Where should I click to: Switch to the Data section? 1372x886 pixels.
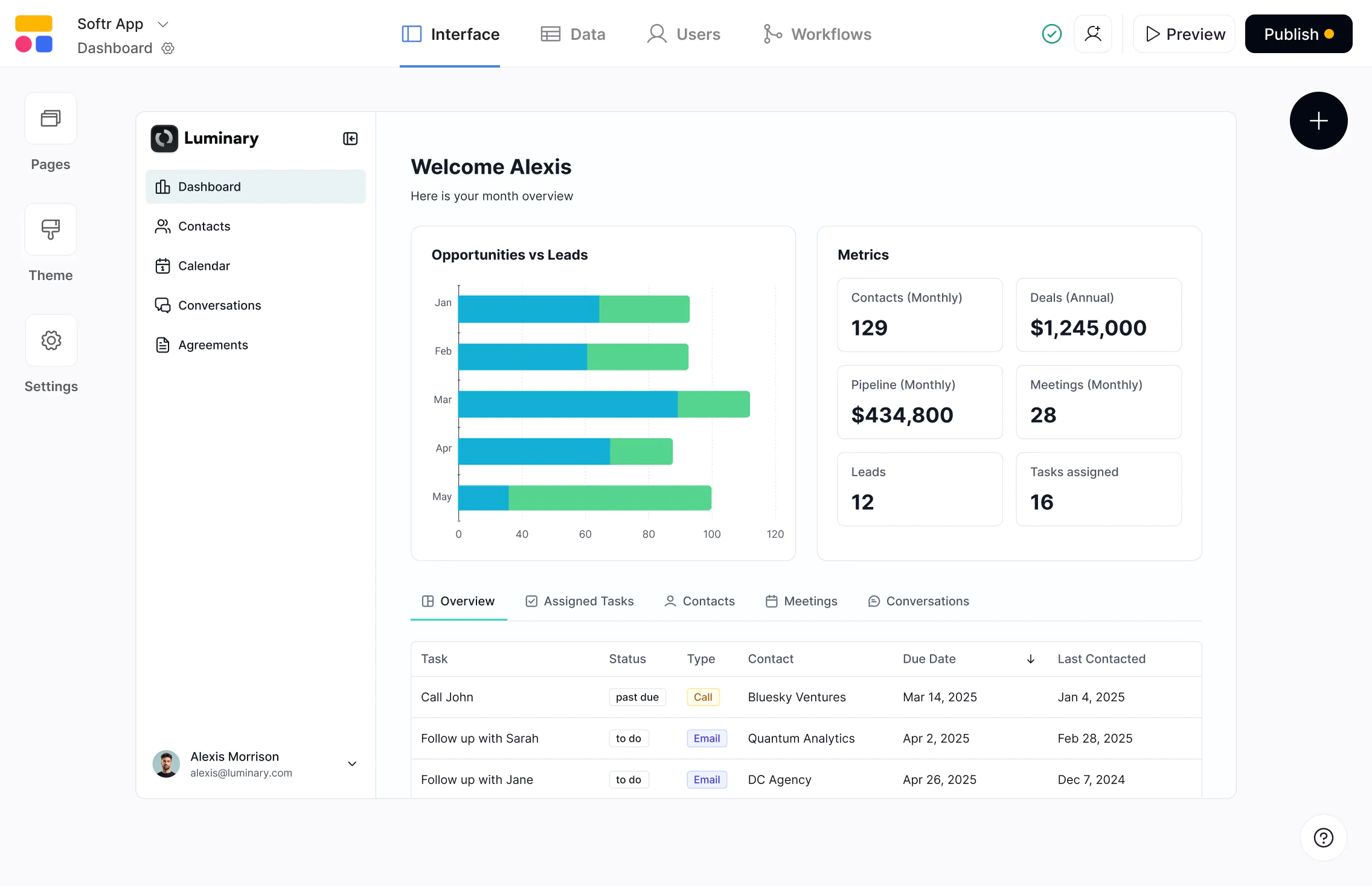572,34
